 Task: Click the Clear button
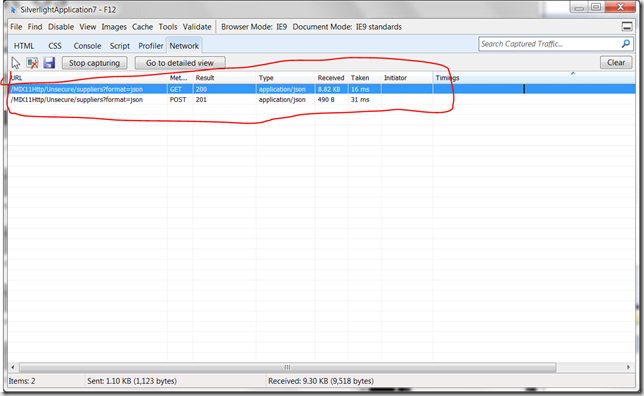616,62
